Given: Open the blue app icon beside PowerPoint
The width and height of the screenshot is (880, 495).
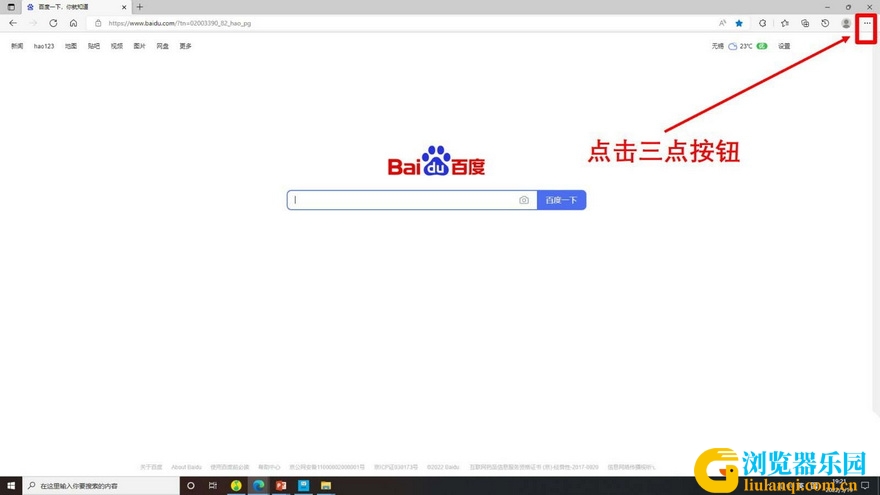Looking at the screenshot, I should pos(303,485).
